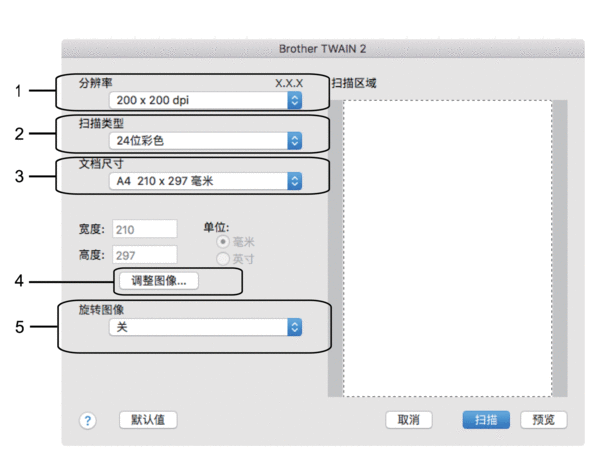The image size is (609, 461).
Task: Click the 宽度 input field
Action: point(147,229)
